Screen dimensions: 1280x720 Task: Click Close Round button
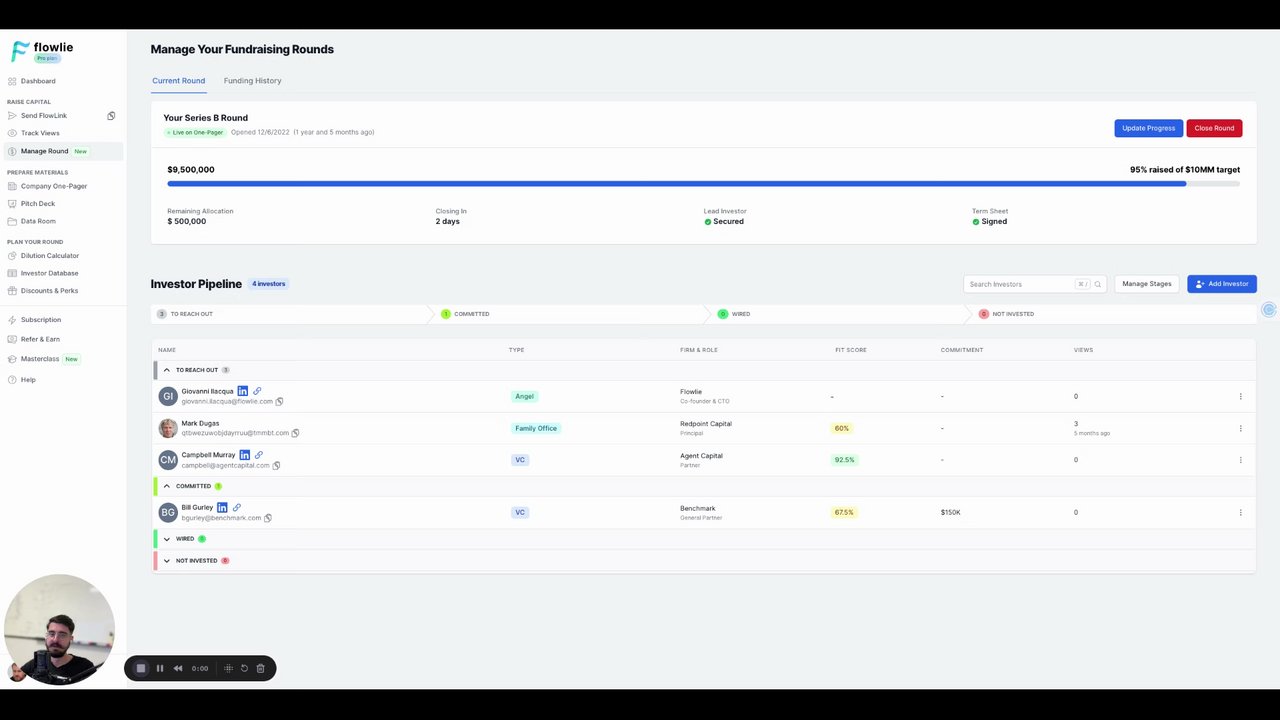click(x=1214, y=128)
